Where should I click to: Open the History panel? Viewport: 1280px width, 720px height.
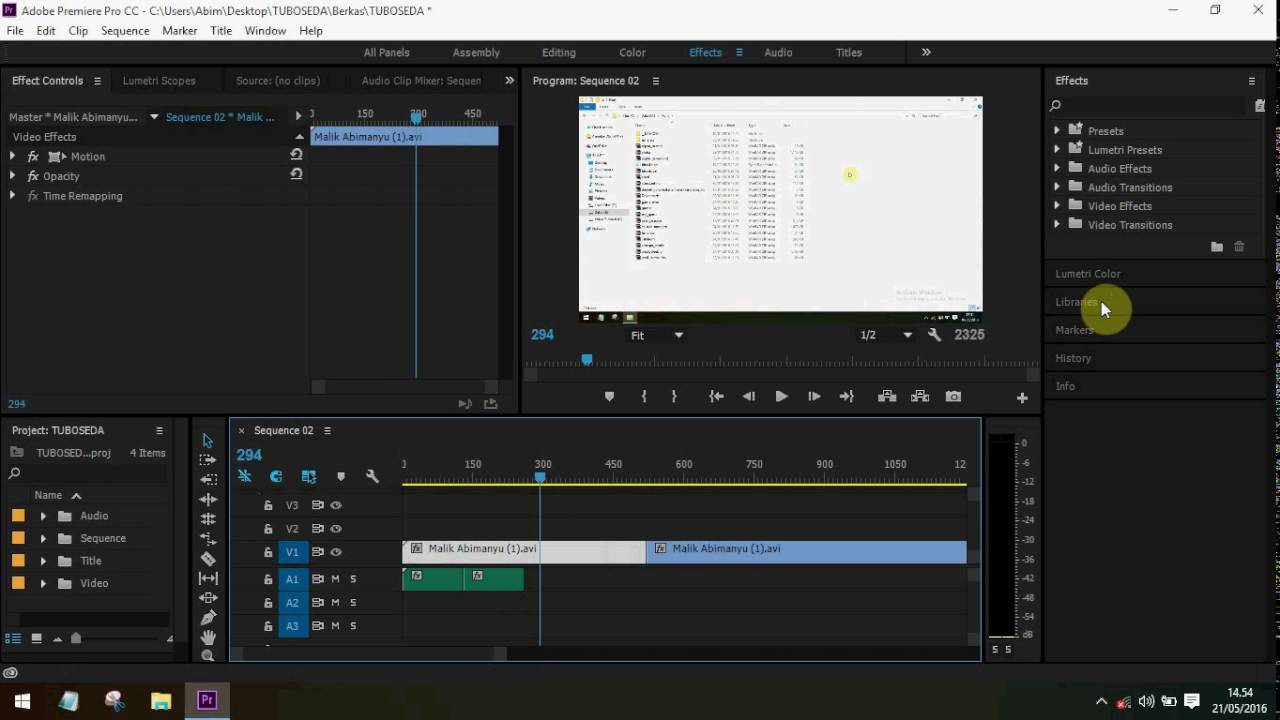pos(1073,358)
